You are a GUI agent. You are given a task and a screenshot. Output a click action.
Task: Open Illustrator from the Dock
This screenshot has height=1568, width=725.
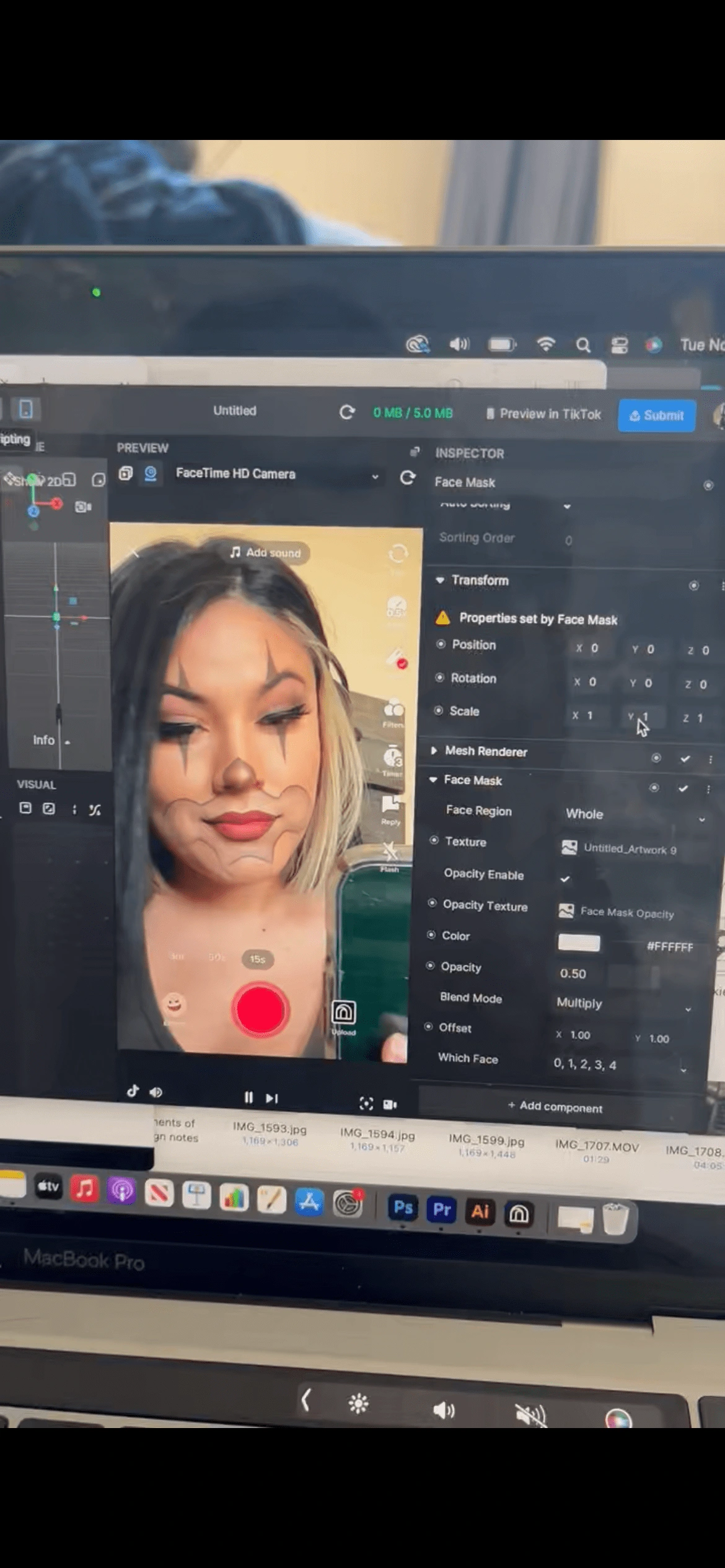pos(480,1211)
